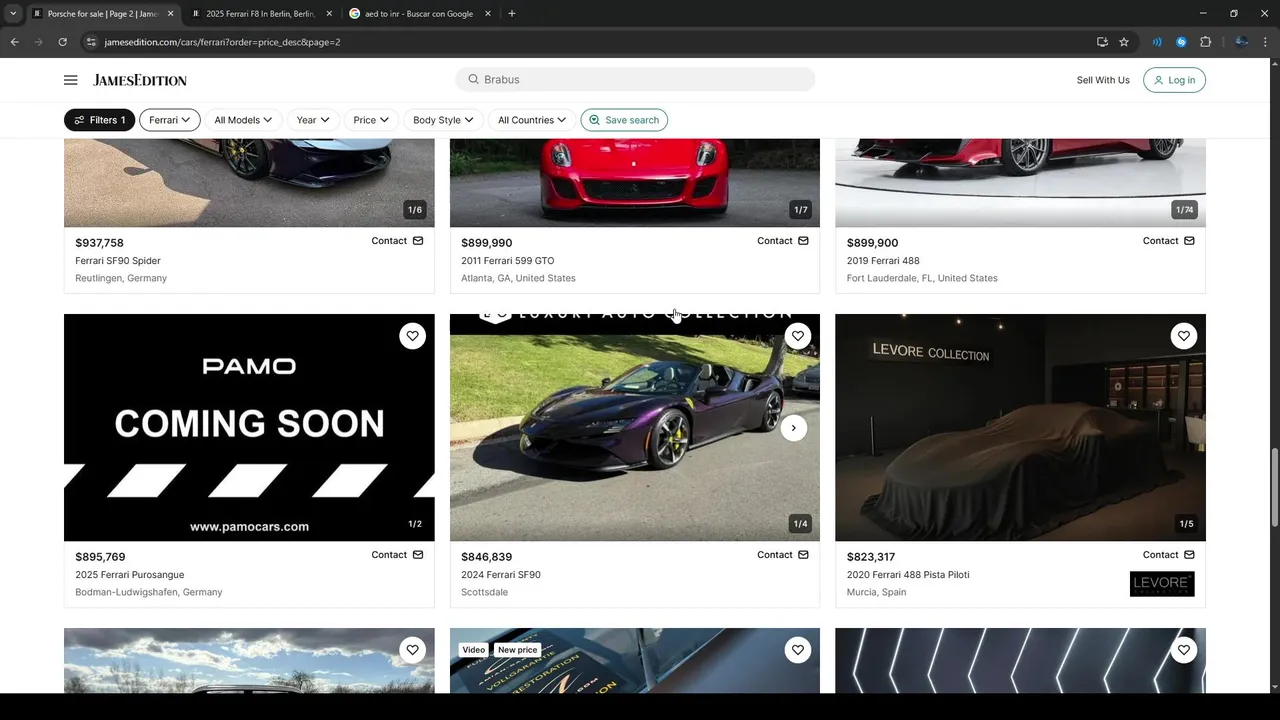Viewport: 1280px width, 720px height.
Task: Open the tab search dropdown arrow
Action: [12, 14]
